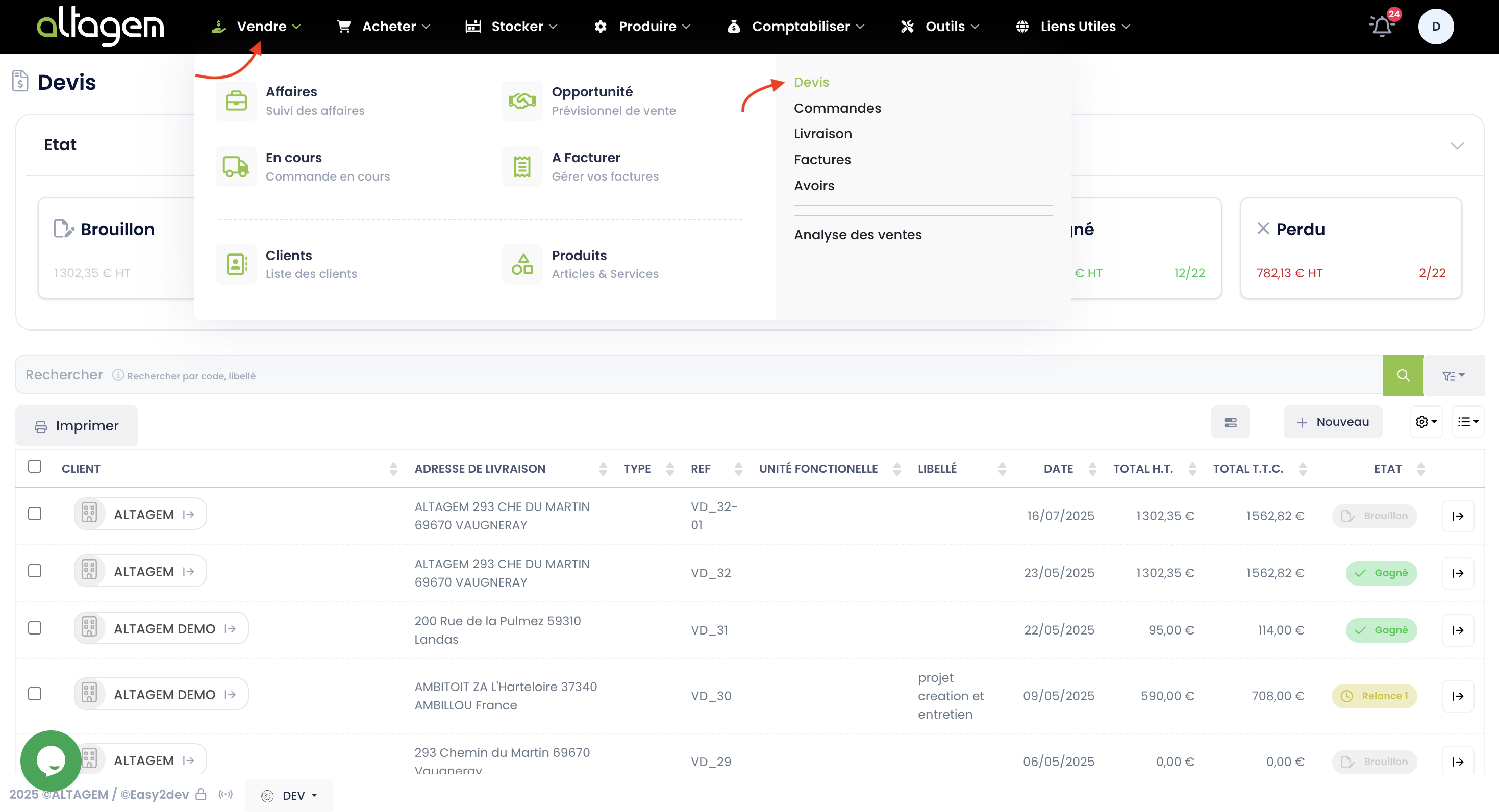Click the info icon beside Rechercher
The width and height of the screenshot is (1499, 812).
118,375
